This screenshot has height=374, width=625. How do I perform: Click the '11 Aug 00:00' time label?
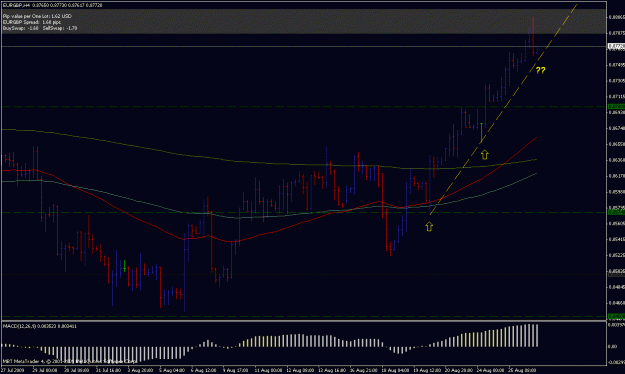268,370
